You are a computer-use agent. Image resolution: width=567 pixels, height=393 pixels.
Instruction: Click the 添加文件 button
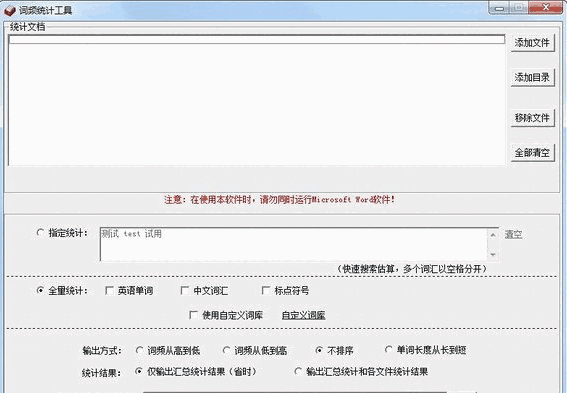(532, 43)
